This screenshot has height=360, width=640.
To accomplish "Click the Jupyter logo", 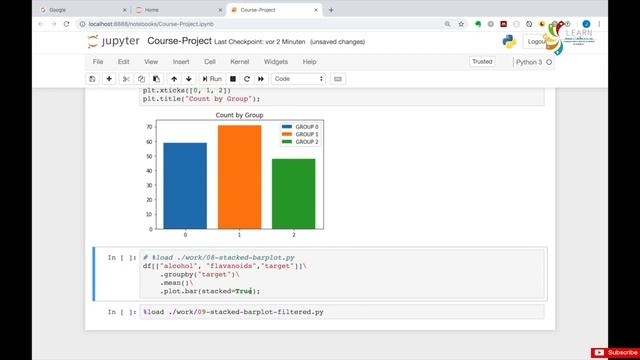I will pyautogui.click(x=113, y=41).
